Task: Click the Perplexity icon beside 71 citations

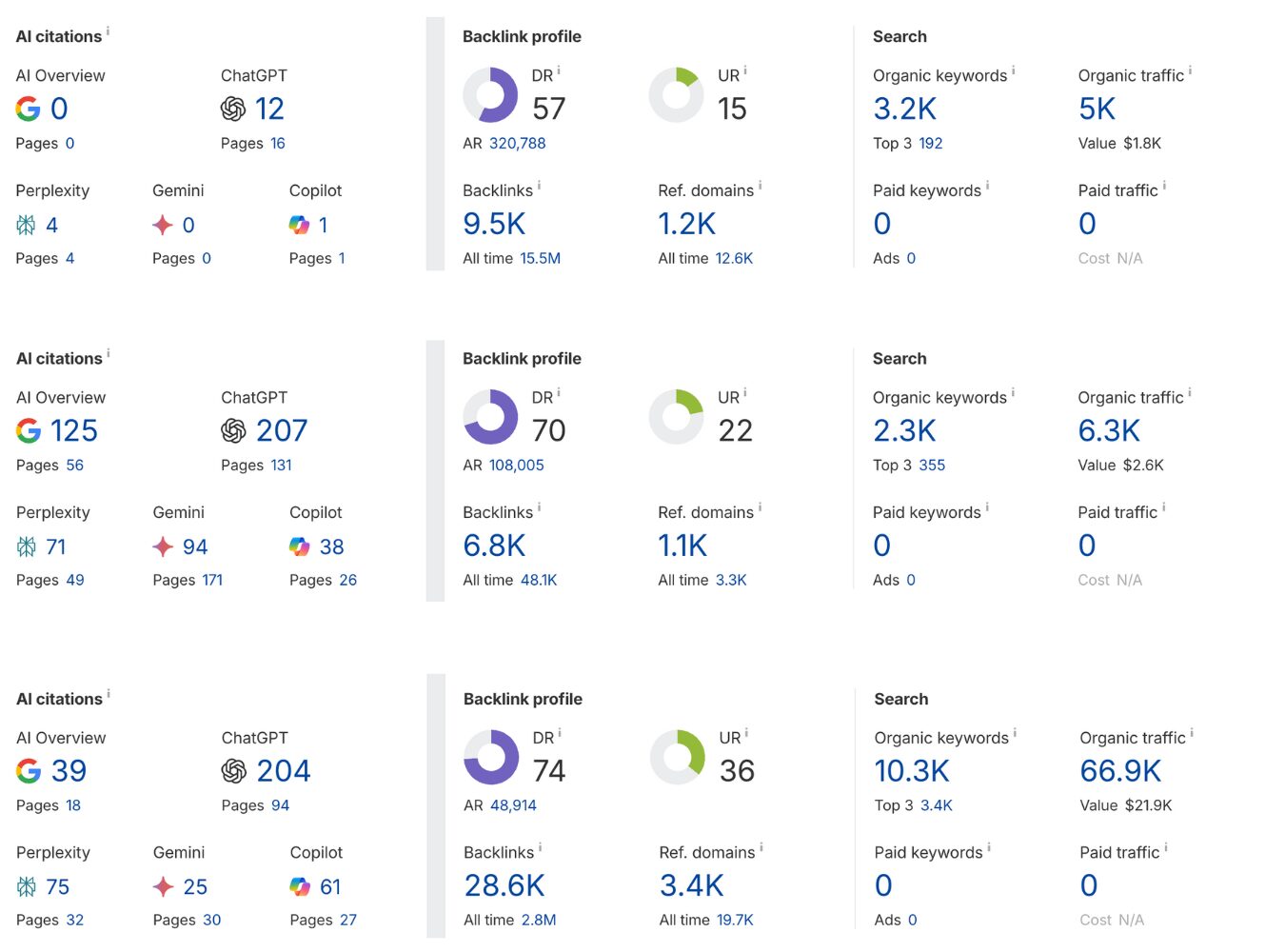Action: coord(27,546)
